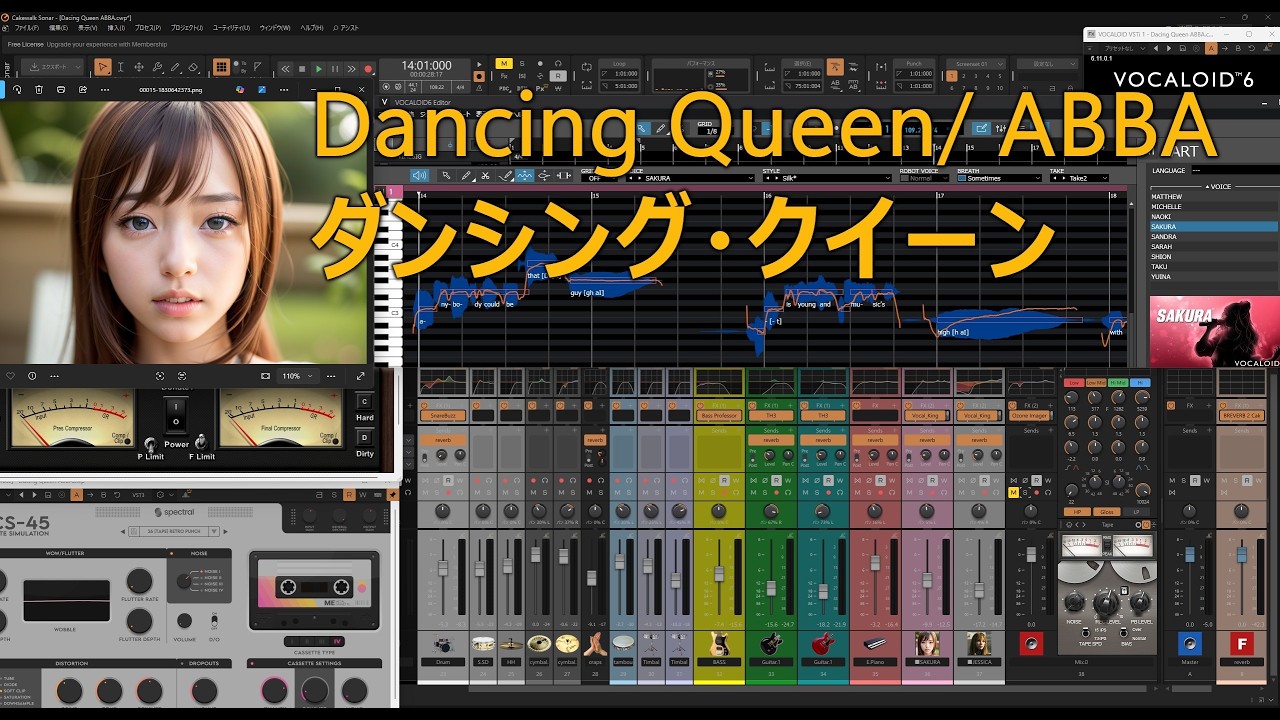Viewport: 1280px width, 720px height.
Task: Select SARAH in the voice list
Action: click(1214, 247)
